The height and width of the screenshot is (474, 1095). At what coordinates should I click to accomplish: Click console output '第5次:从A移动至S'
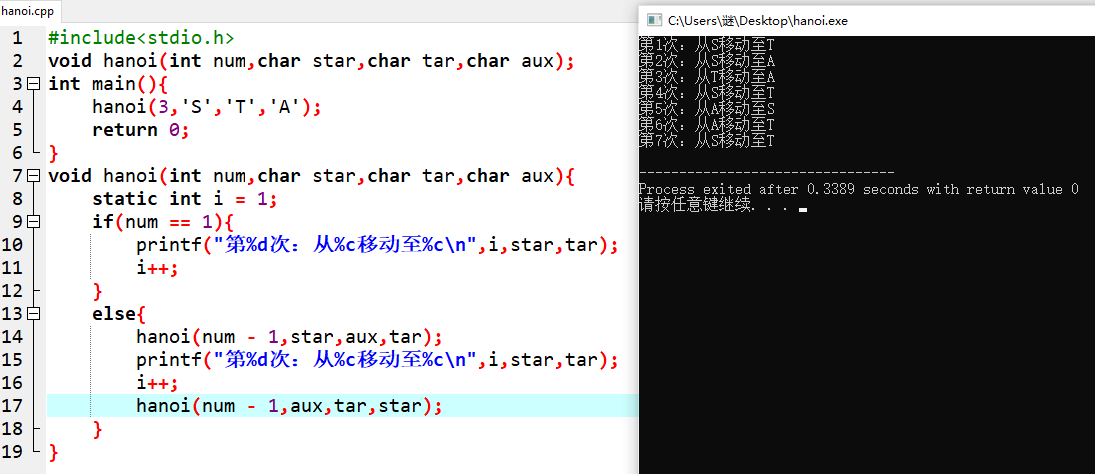pyautogui.click(x=707, y=109)
